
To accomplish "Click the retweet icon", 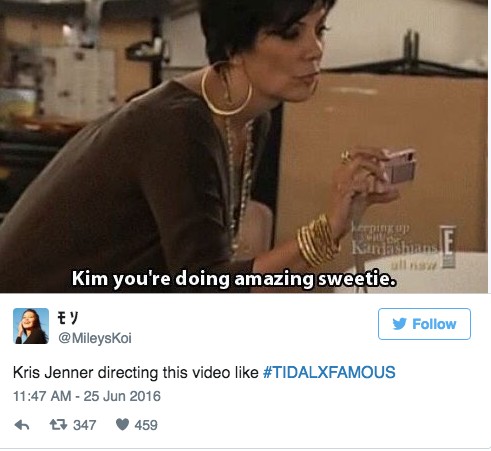I will pyautogui.click(x=58, y=425).
